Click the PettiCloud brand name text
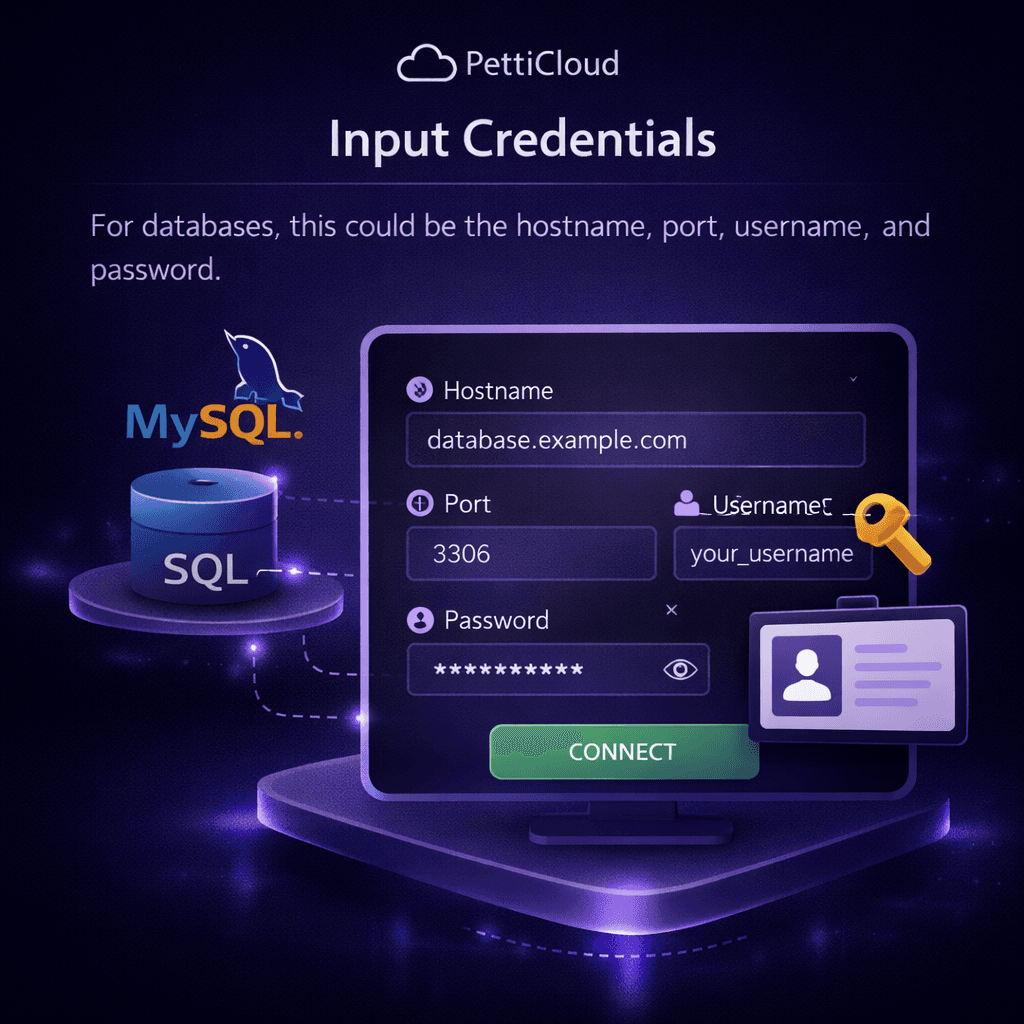The width and height of the screenshot is (1024, 1024). (x=542, y=63)
